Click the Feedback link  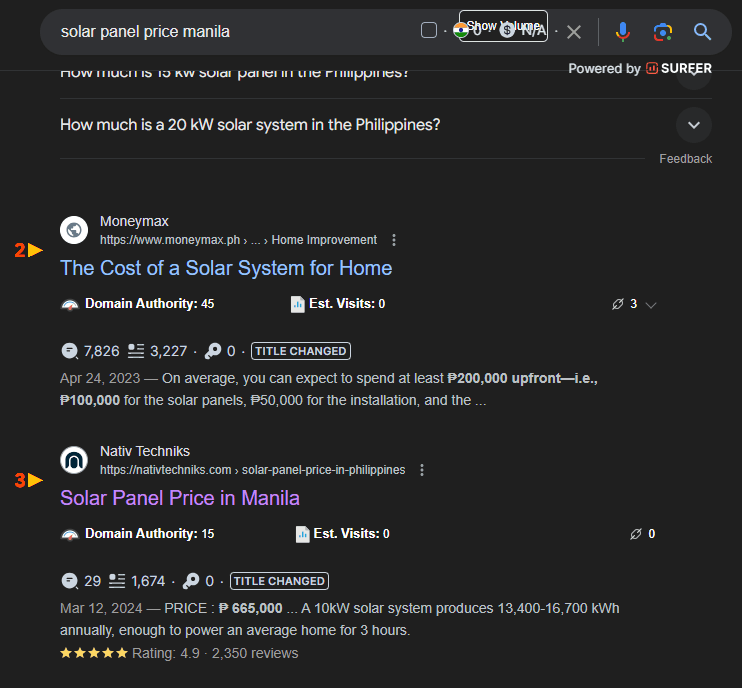(685, 159)
